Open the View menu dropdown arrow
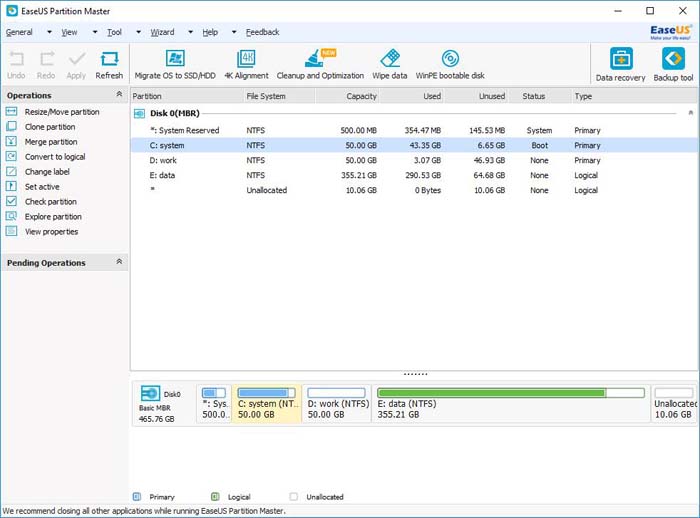This screenshot has width=700, height=518. (x=95, y=32)
